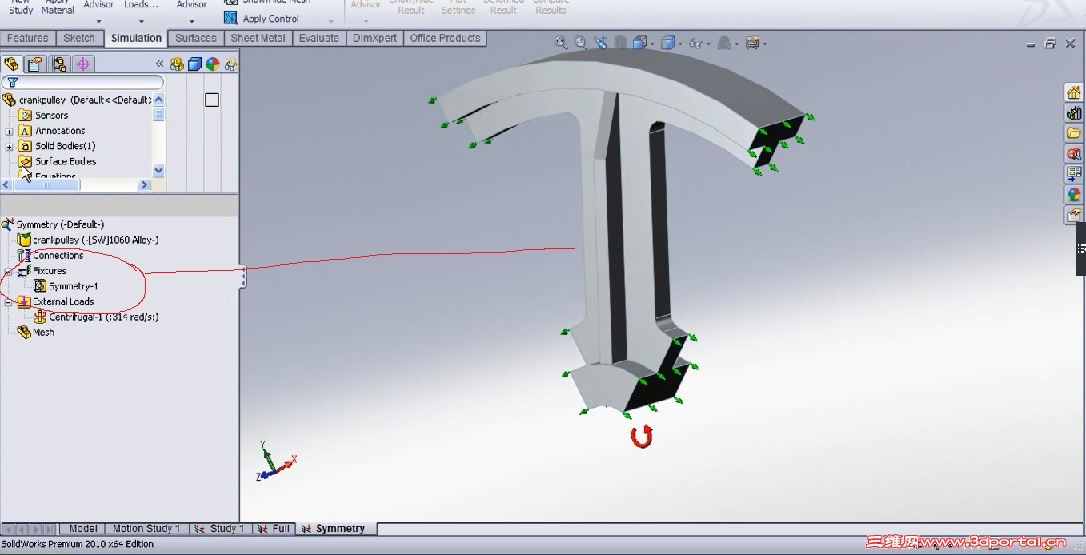Click the feature tree scroll up arrow
Image resolution: width=1086 pixels, height=555 pixels.
(159, 100)
